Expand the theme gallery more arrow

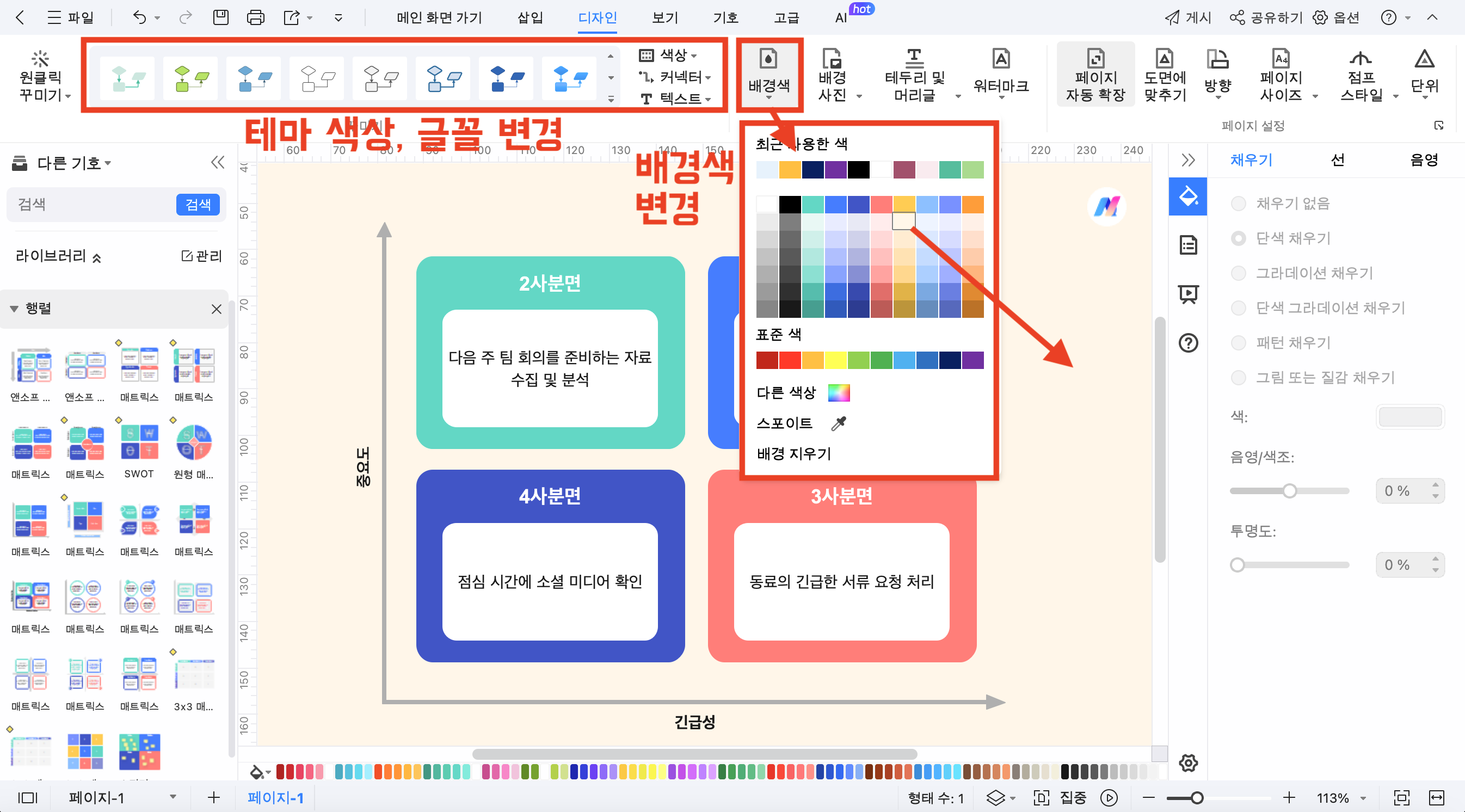coord(611,100)
